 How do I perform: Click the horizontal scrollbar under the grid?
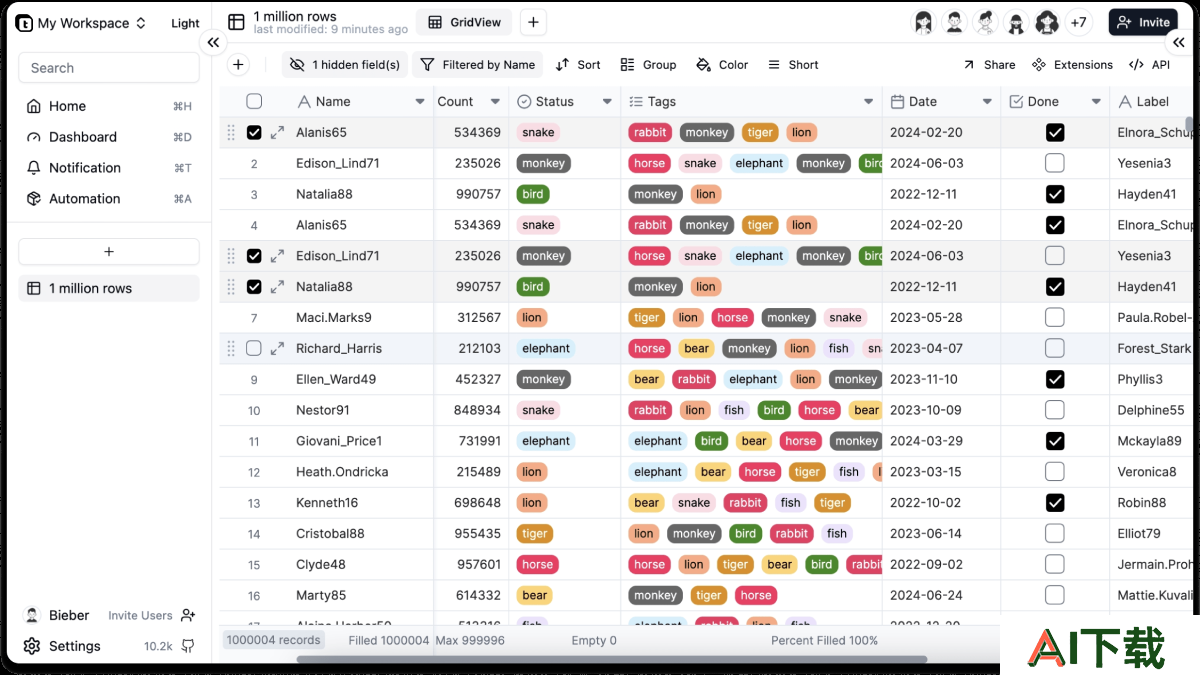611,659
